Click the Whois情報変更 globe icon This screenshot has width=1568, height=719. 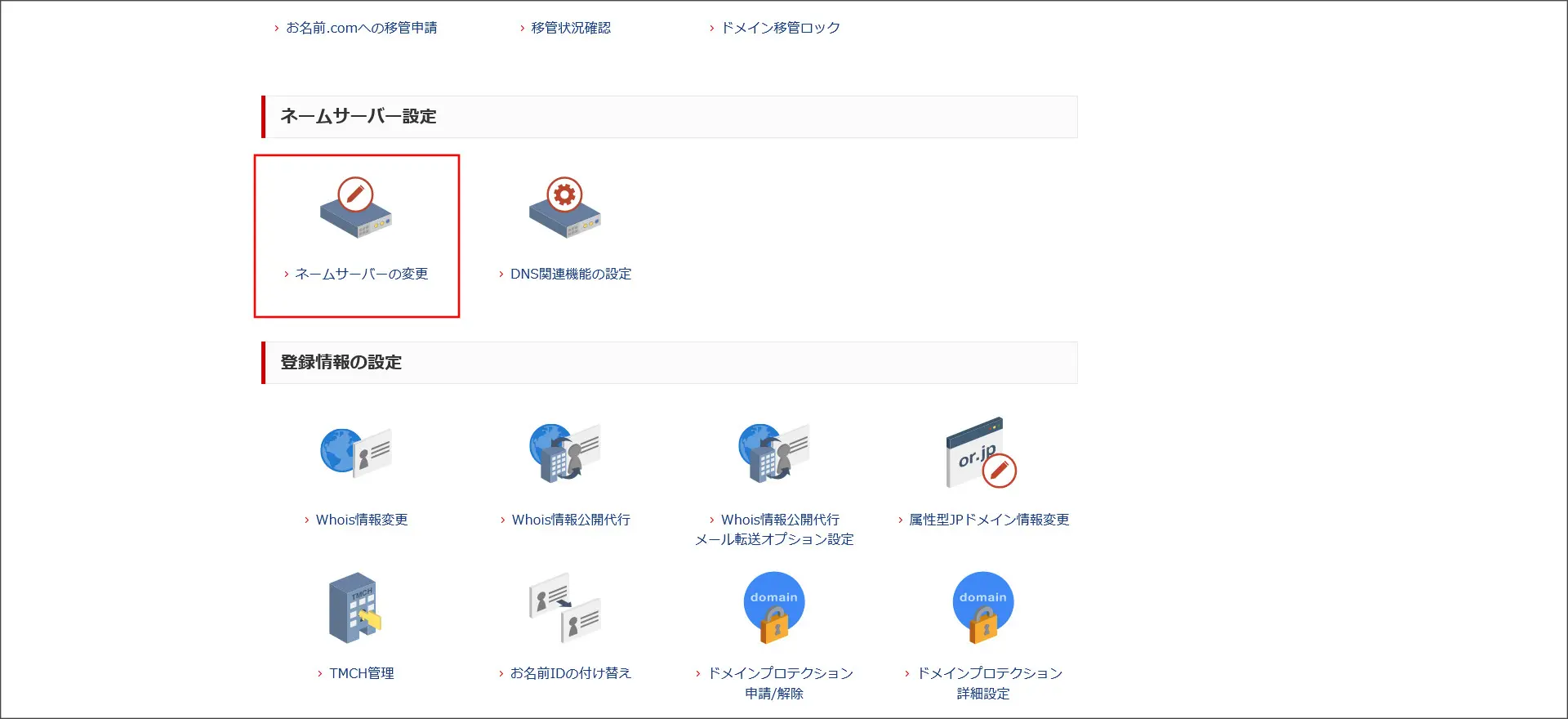[356, 452]
